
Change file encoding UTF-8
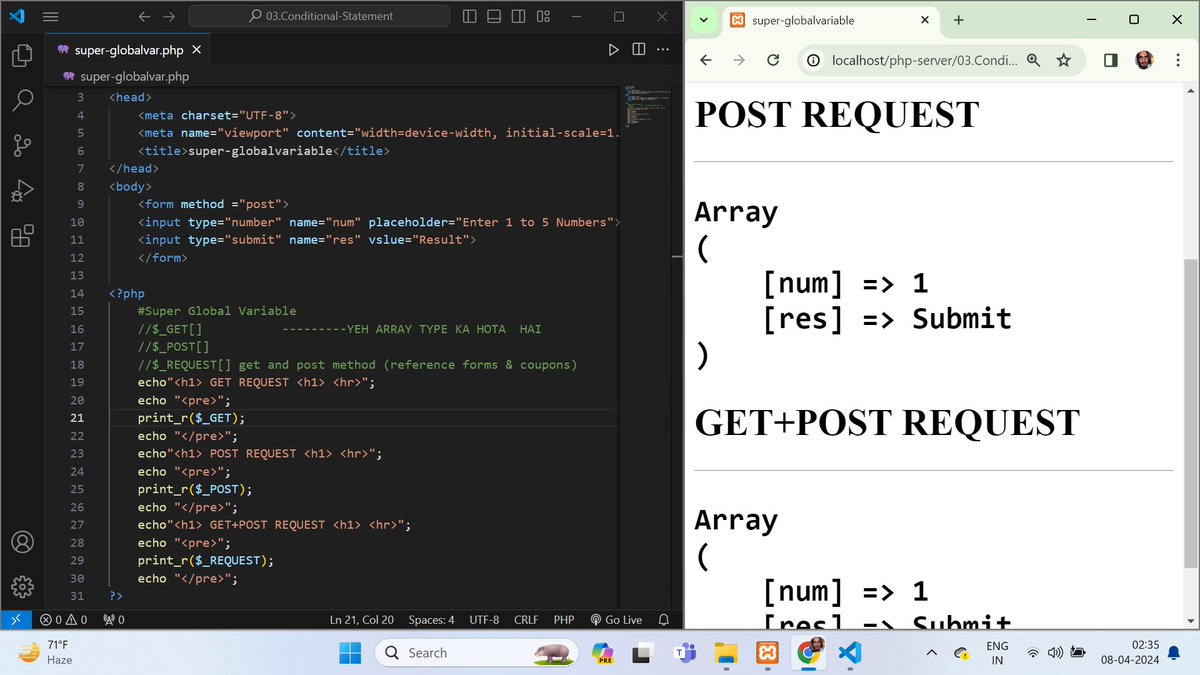(484, 620)
